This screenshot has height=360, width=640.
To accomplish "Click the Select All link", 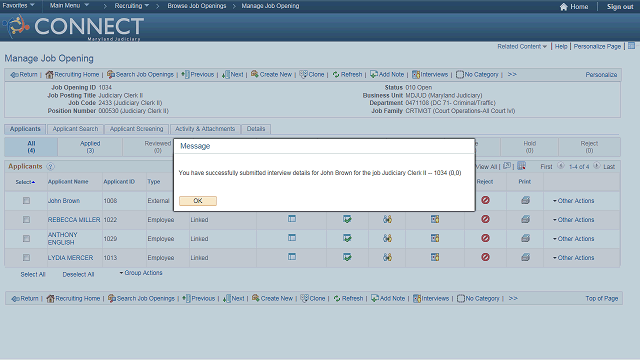I will coord(33,275).
